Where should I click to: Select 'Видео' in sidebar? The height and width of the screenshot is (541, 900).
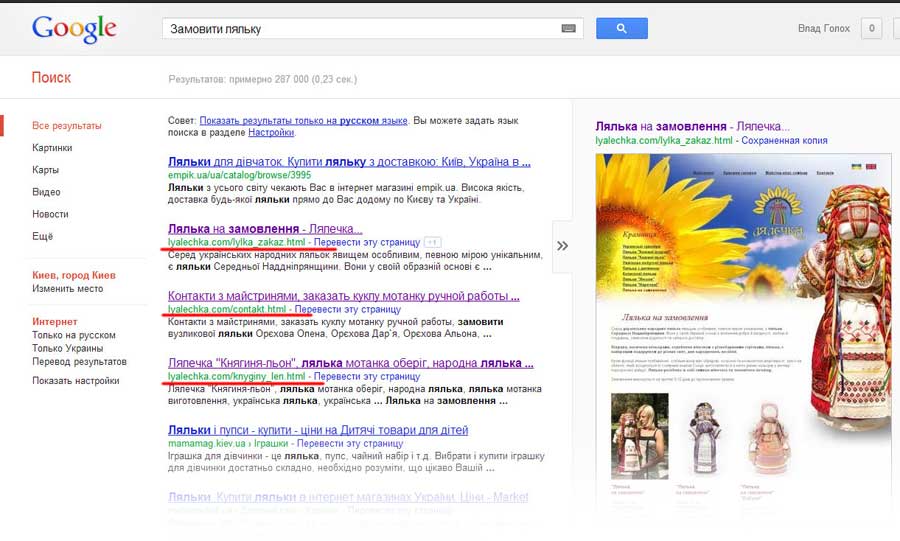click(x=46, y=192)
